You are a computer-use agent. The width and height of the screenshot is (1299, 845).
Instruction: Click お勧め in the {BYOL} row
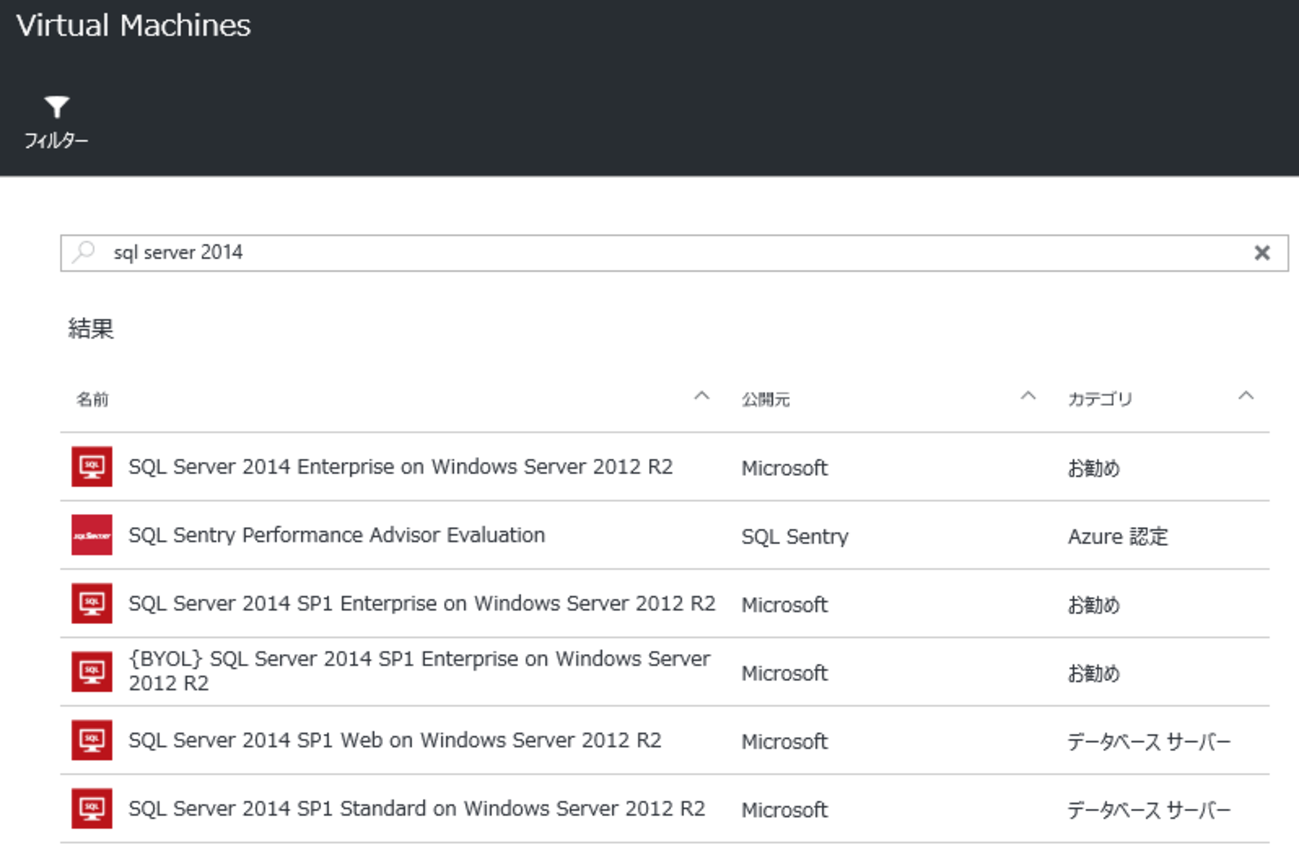click(x=1094, y=673)
